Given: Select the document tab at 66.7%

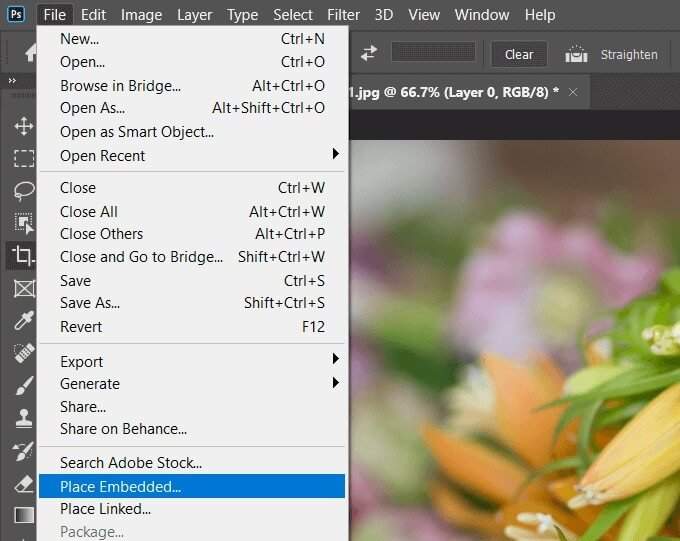Looking at the screenshot, I should pos(468,92).
